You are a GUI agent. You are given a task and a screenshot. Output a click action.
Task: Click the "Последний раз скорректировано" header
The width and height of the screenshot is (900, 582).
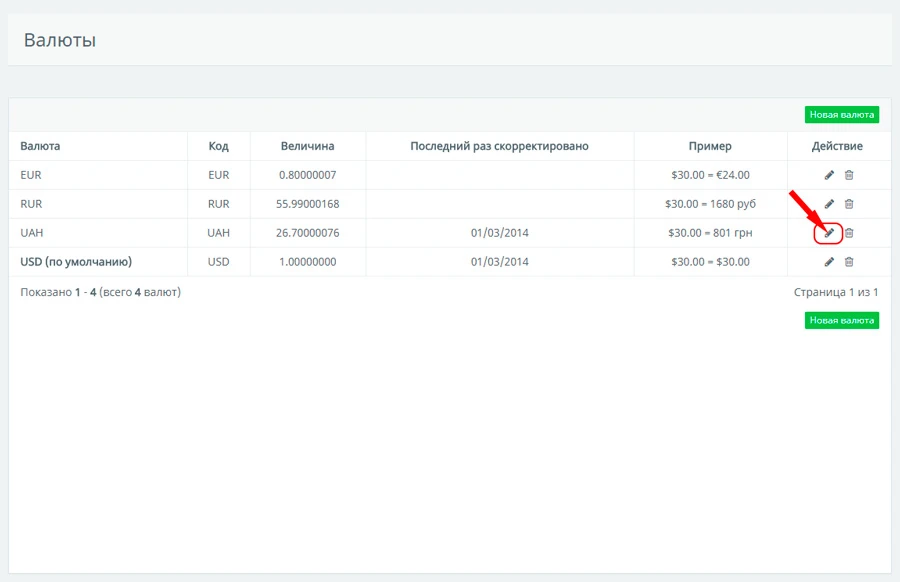coord(499,146)
